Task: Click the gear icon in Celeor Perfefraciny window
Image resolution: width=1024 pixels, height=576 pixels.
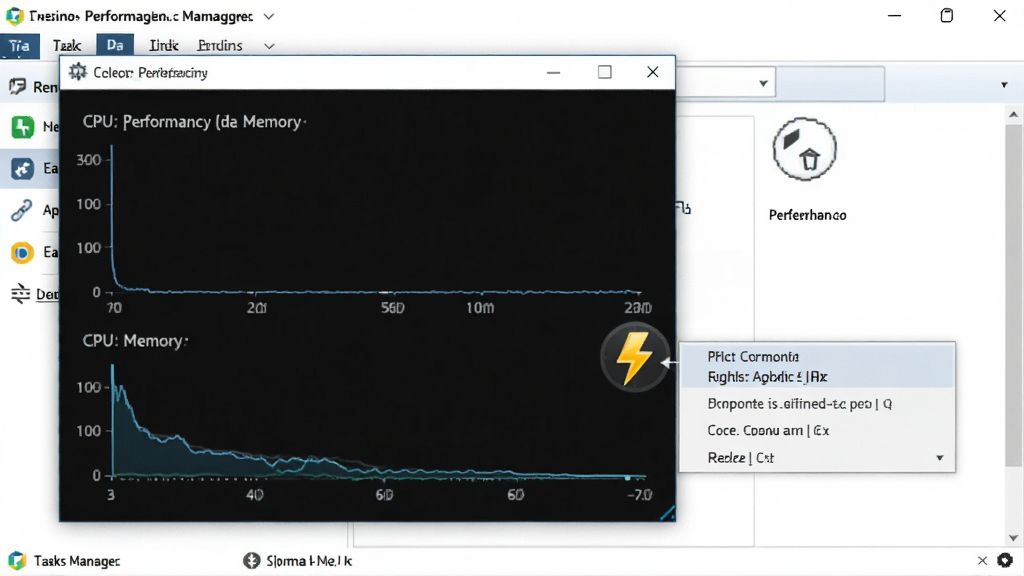Action: (x=78, y=72)
